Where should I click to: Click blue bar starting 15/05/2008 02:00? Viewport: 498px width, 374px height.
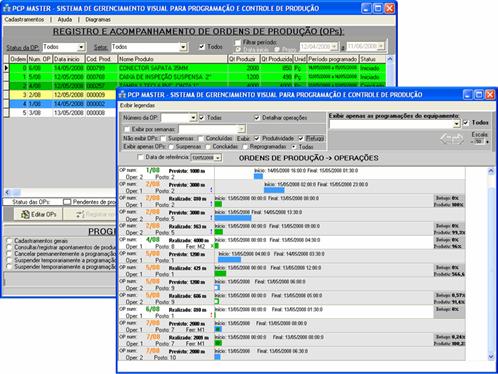click(x=274, y=190)
